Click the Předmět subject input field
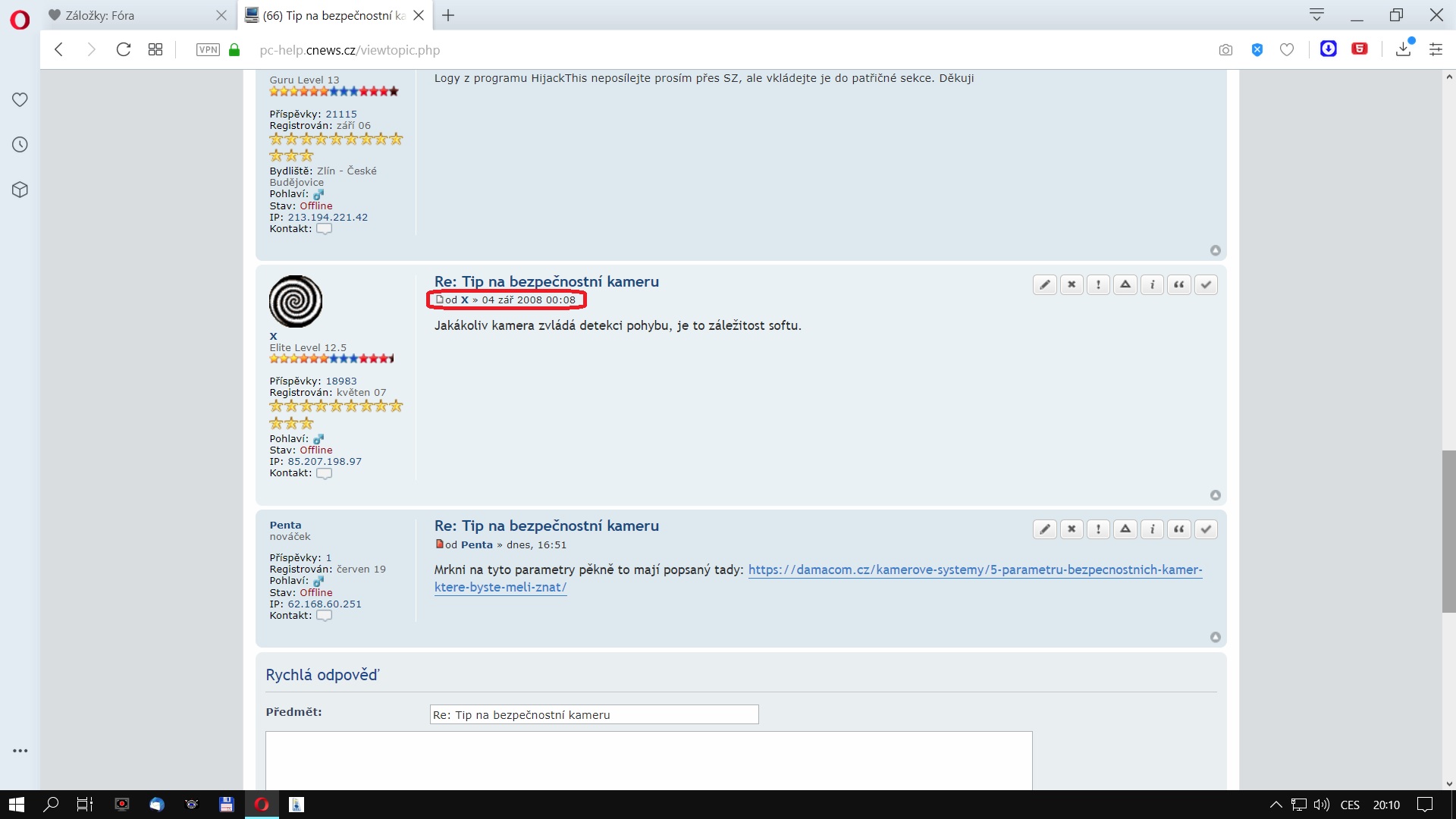Image resolution: width=1456 pixels, height=819 pixels. [x=594, y=714]
